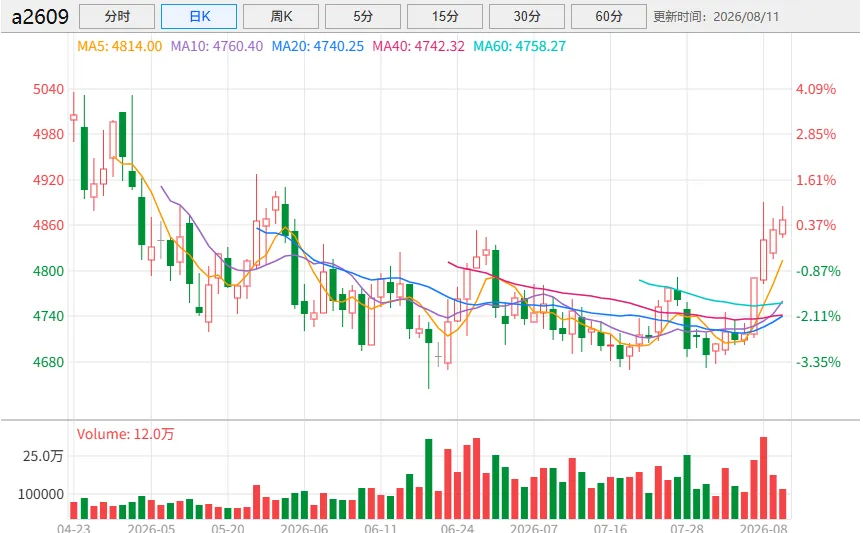
Task: Click the tallest red volume bar in August
Action: pos(763,478)
